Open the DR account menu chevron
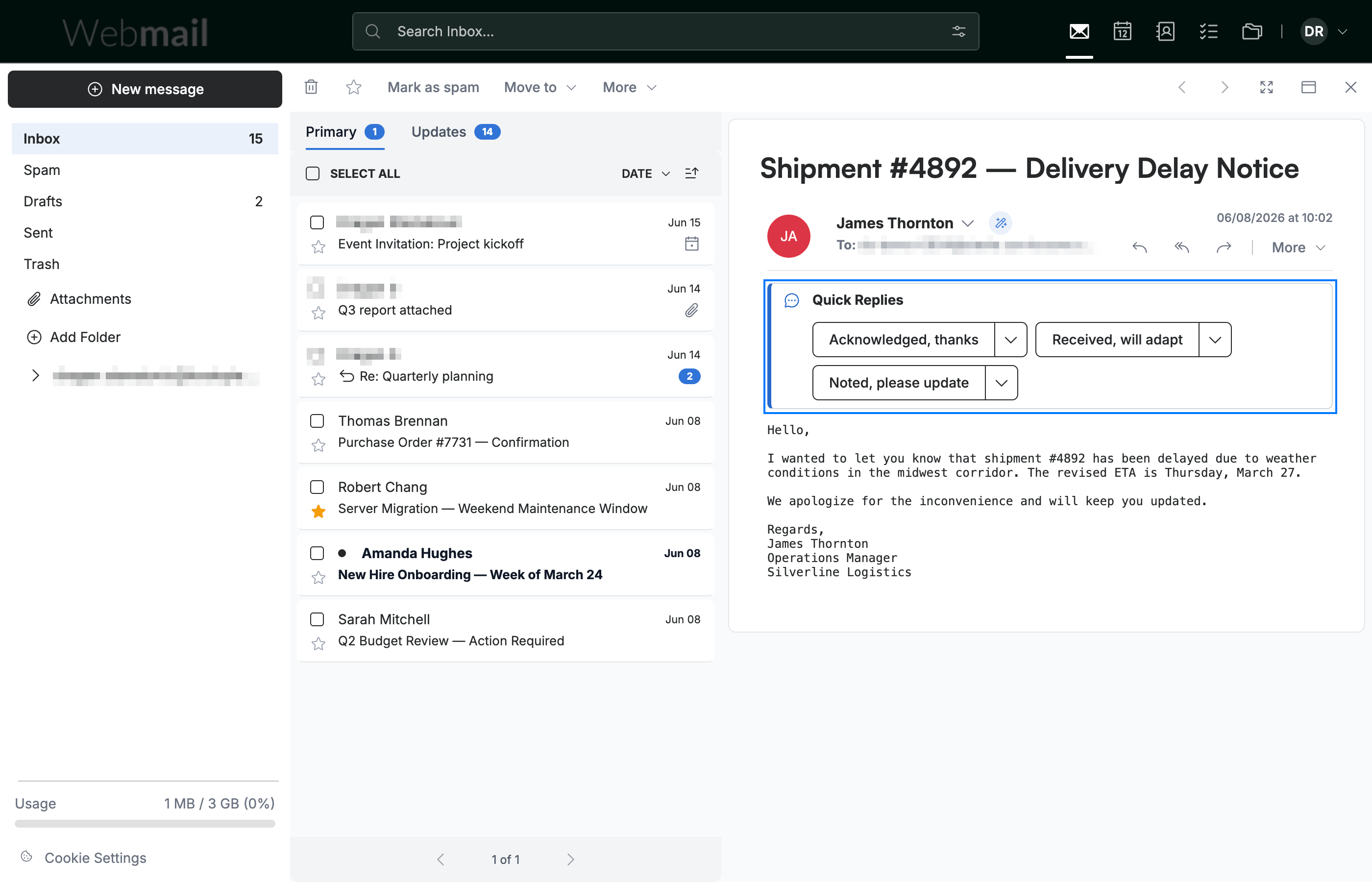Screen dimensions: 1372x882 tap(1342, 31)
